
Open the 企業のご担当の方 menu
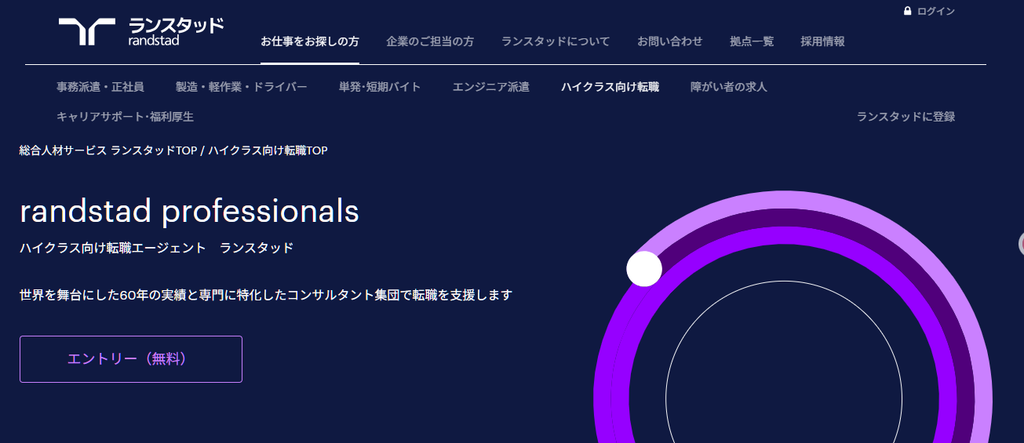click(430, 41)
